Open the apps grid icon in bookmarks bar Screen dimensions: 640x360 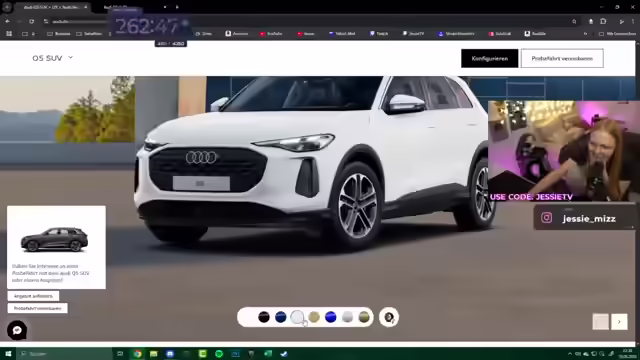(x=9, y=33)
